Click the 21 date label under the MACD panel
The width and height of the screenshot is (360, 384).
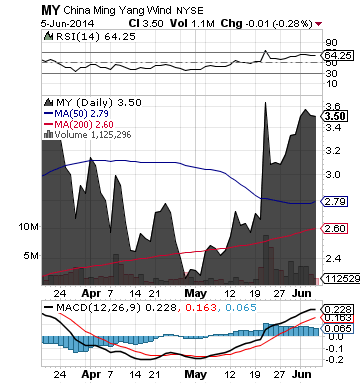coord(154,374)
